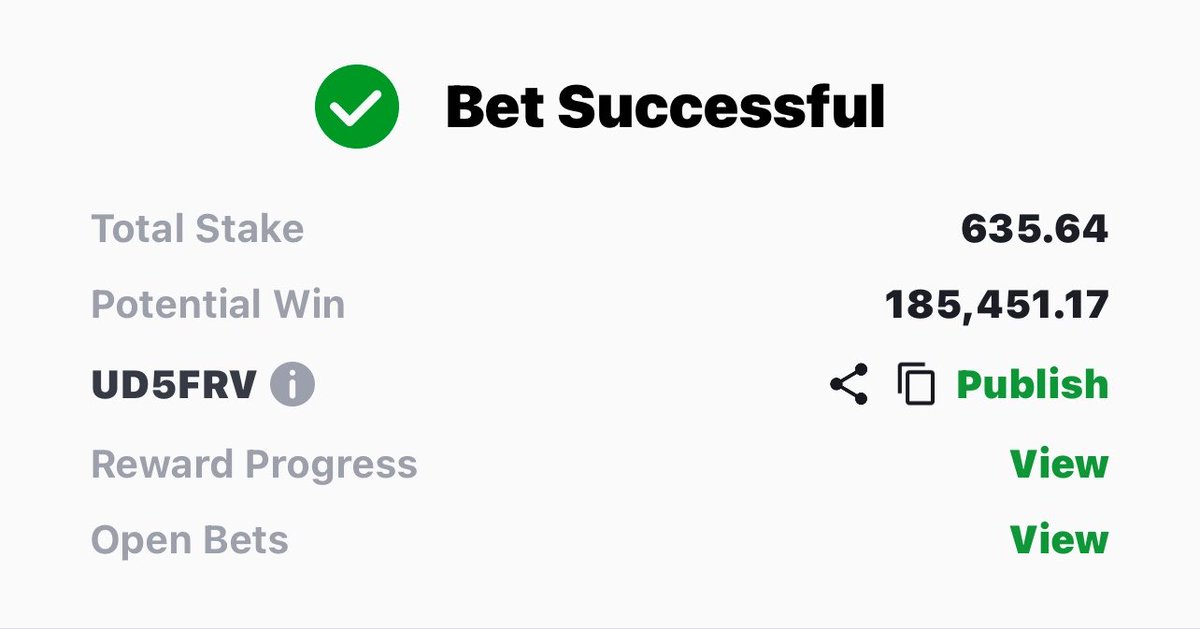
Task: Copy the booking code with copy icon
Action: (x=916, y=385)
